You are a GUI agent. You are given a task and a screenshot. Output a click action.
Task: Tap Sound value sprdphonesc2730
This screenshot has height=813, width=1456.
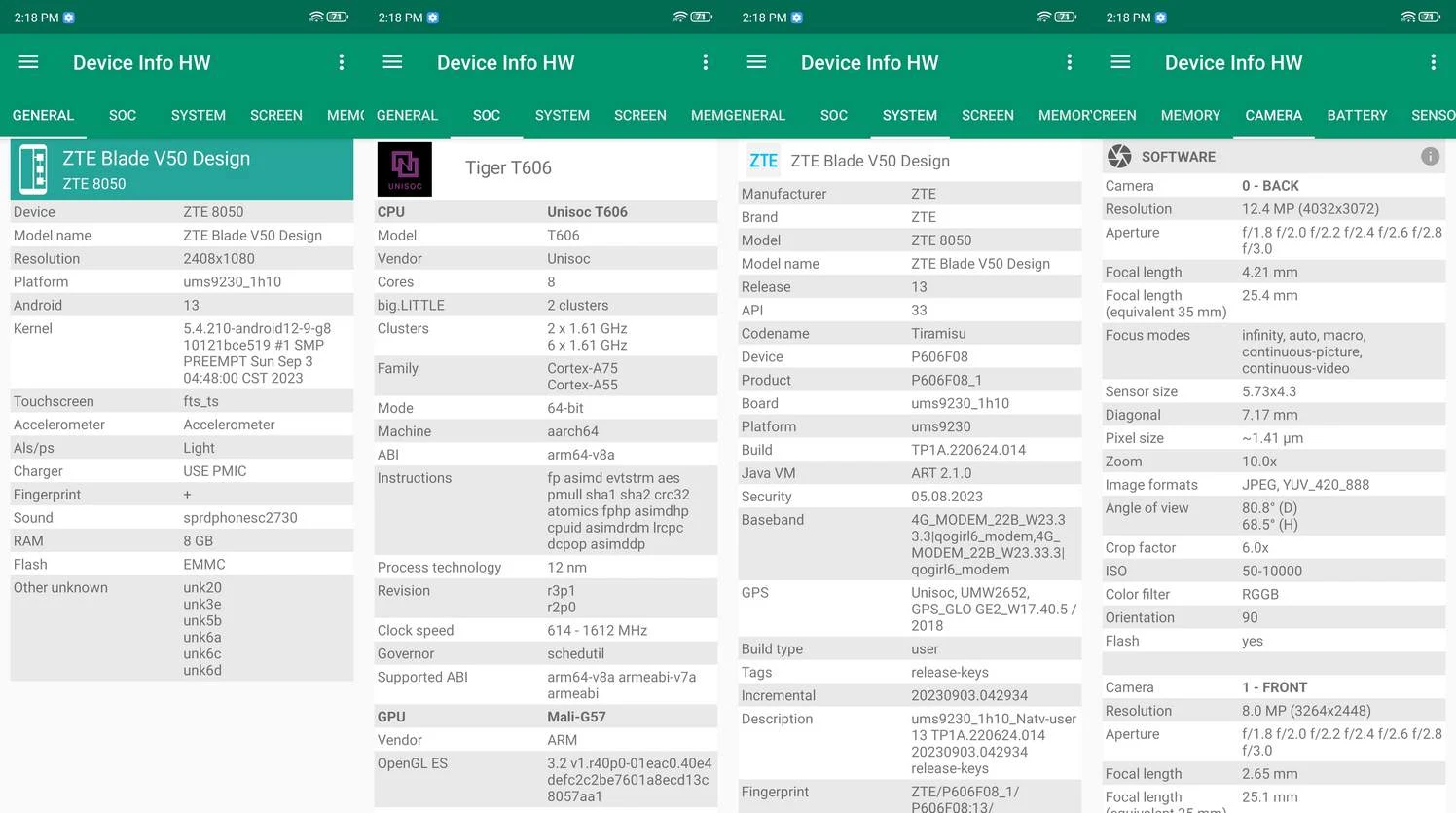pos(240,518)
